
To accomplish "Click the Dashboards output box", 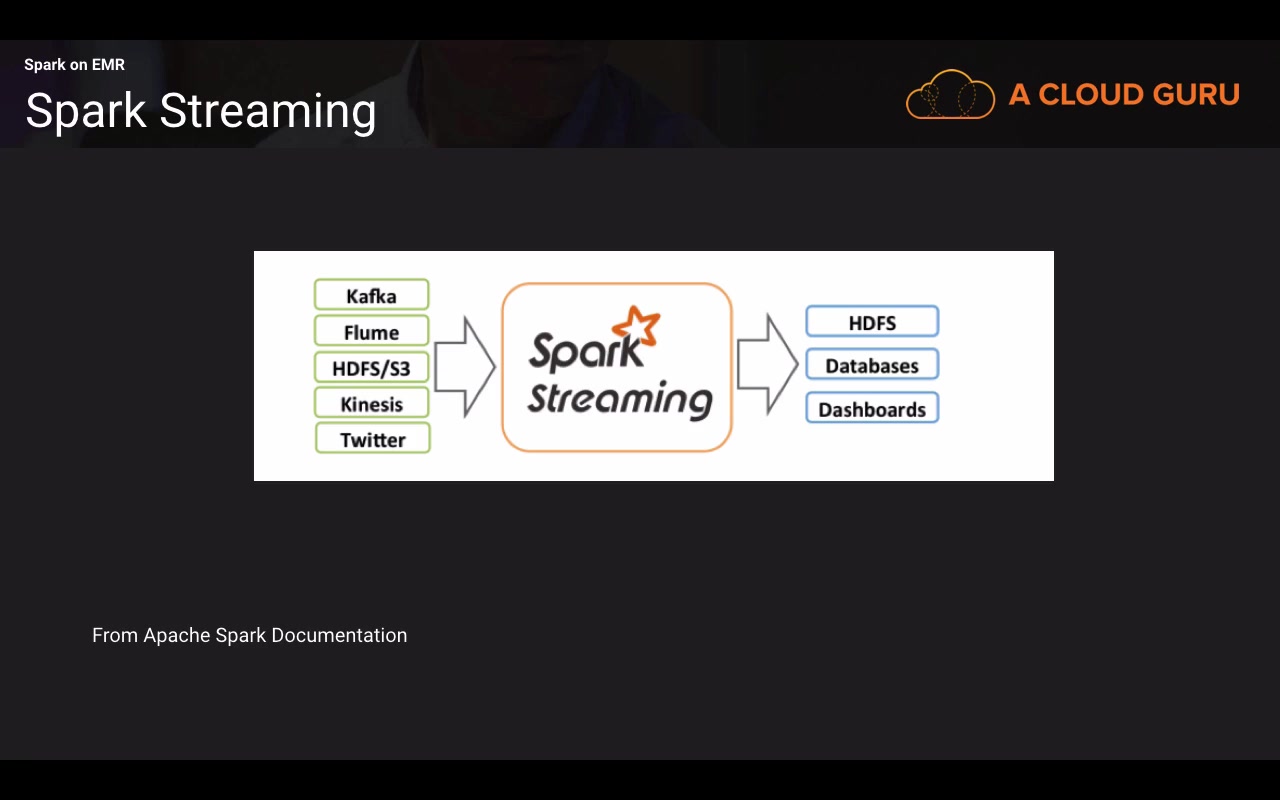I will tap(872, 408).
